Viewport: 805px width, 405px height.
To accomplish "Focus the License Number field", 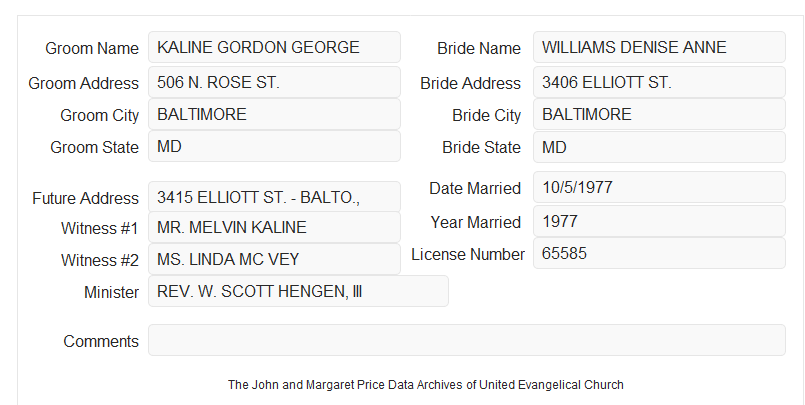I will pos(659,253).
